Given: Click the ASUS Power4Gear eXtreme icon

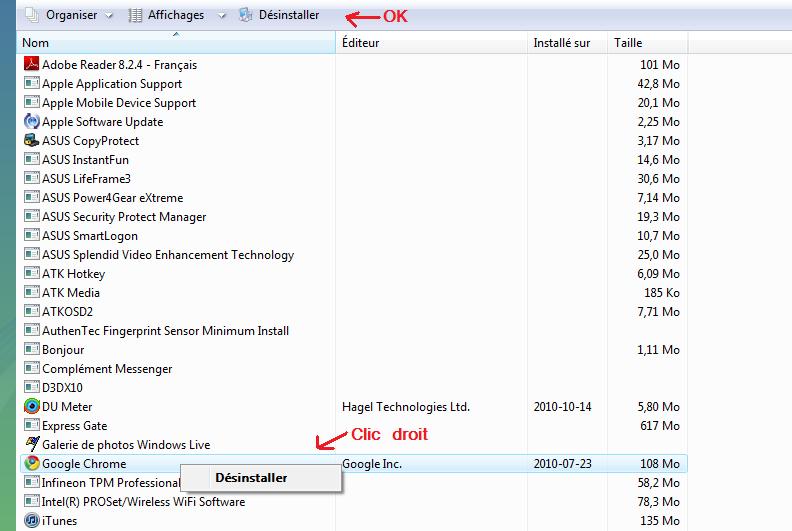Looking at the screenshot, I should [x=31, y=197].
